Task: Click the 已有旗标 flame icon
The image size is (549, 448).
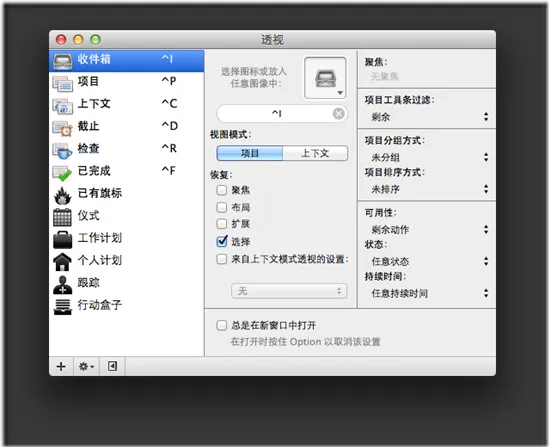Action: point(62,195)
